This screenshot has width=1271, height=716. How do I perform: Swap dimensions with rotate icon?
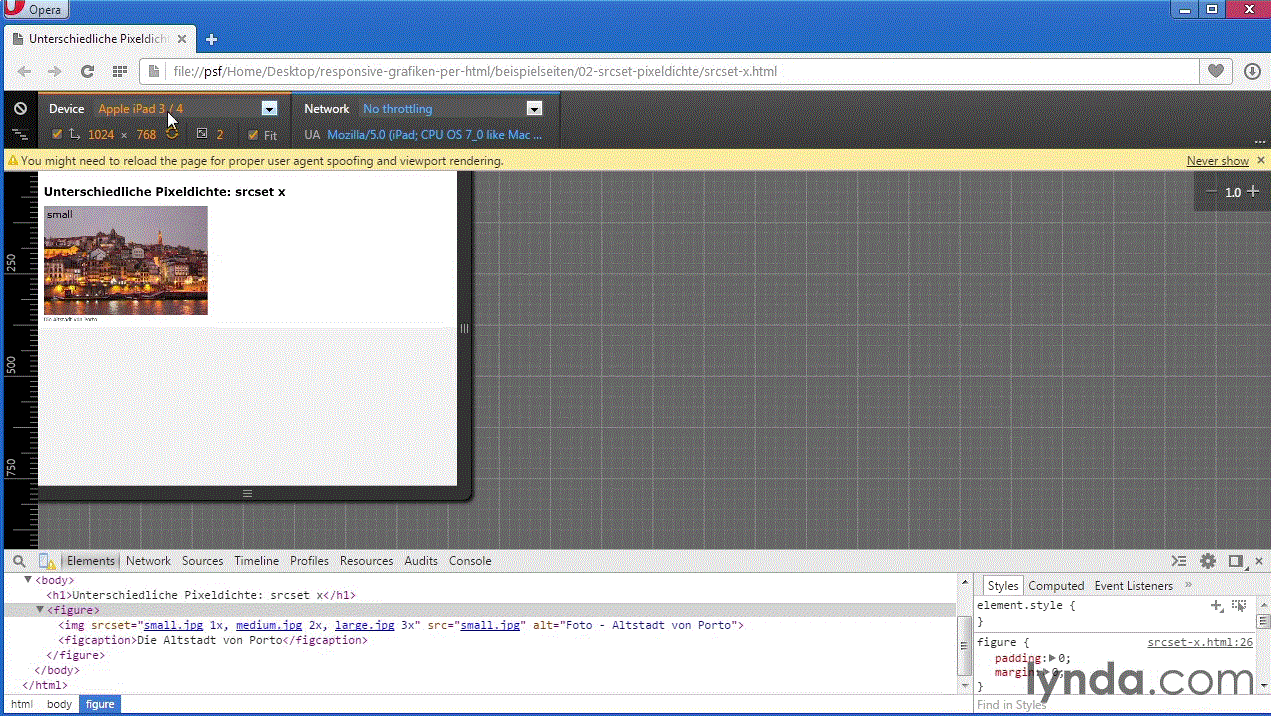(172, 134)
